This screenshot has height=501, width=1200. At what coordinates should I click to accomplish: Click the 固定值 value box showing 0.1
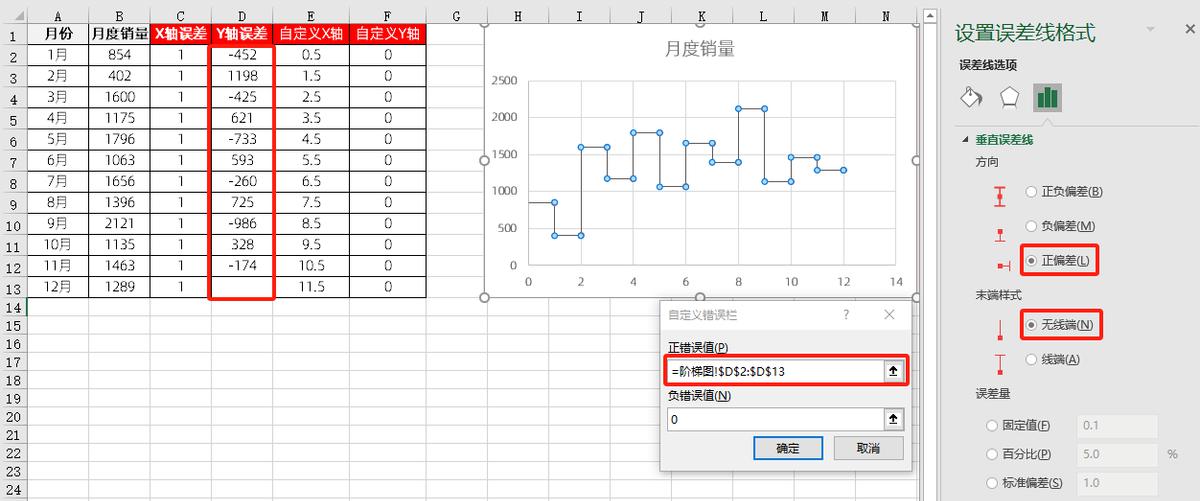pyautogui.click(x=1117, y=426)
